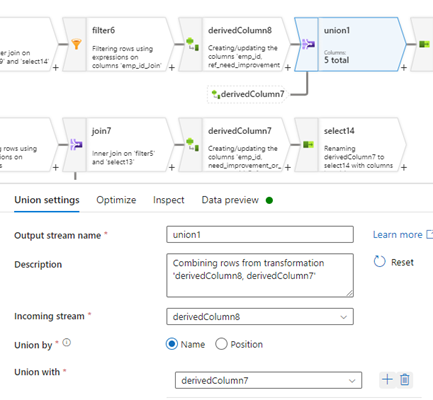Select the Name radio button

coord(172,344)
